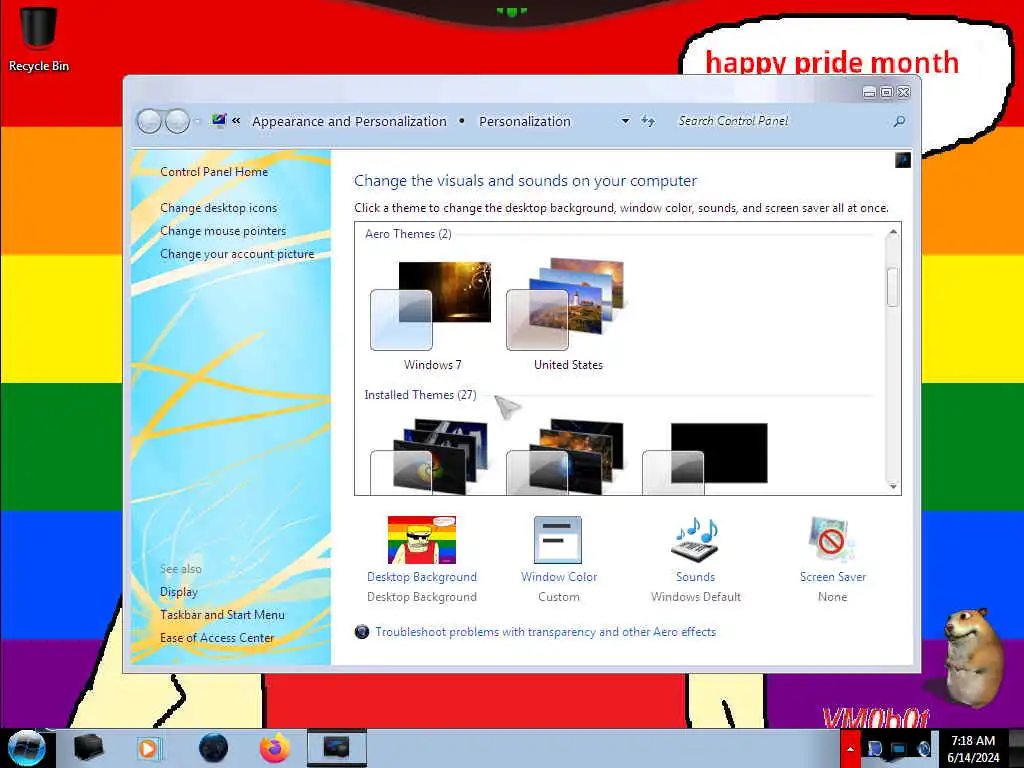
Task: Select the second installed theme thumbnail
Action: (x=566, y=456)
